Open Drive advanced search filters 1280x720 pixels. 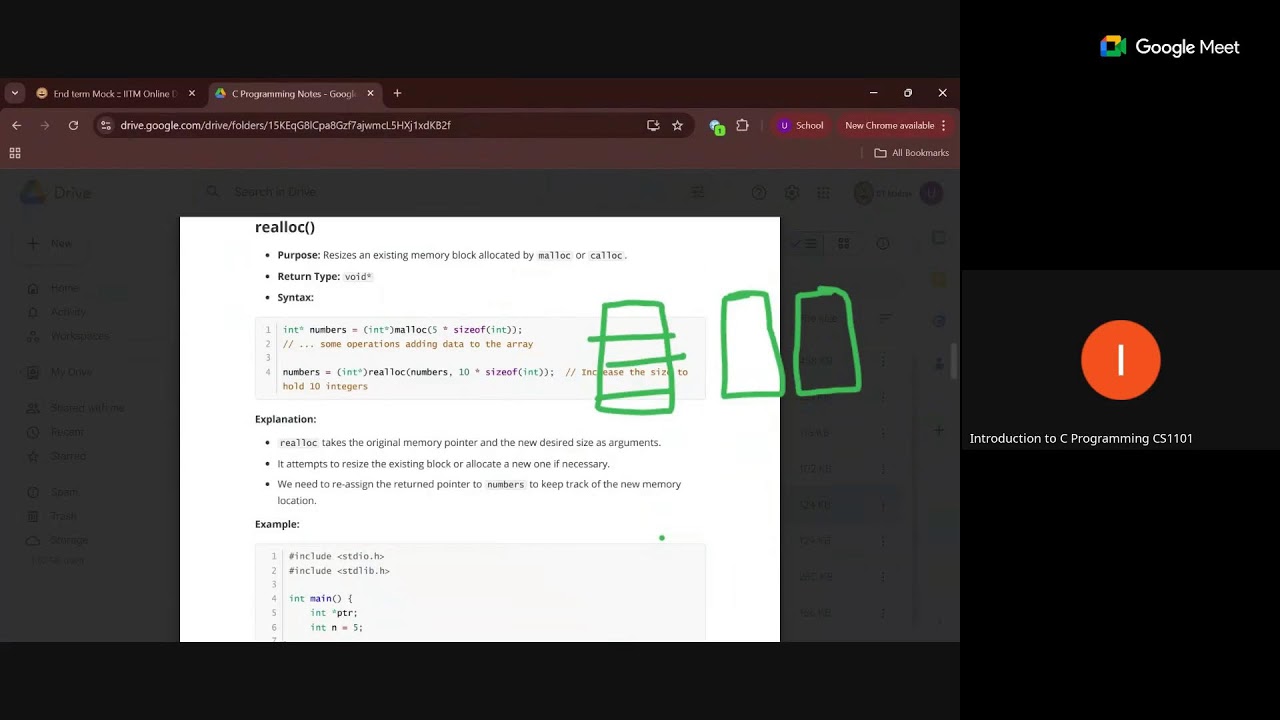coord(698,192)
